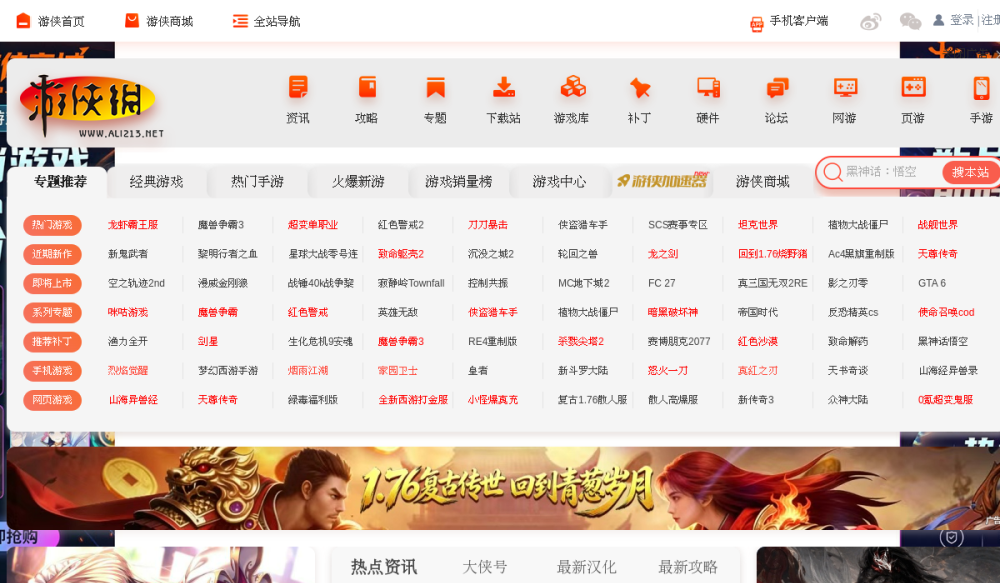Open the 游戏中心 tab
Screen dimensions: 1000x583
[x=559, y=182]
